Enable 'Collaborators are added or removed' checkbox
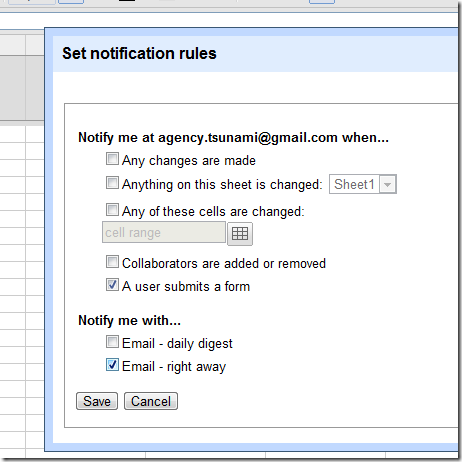This screenshot has height=462, width=462. coord(112,262)
